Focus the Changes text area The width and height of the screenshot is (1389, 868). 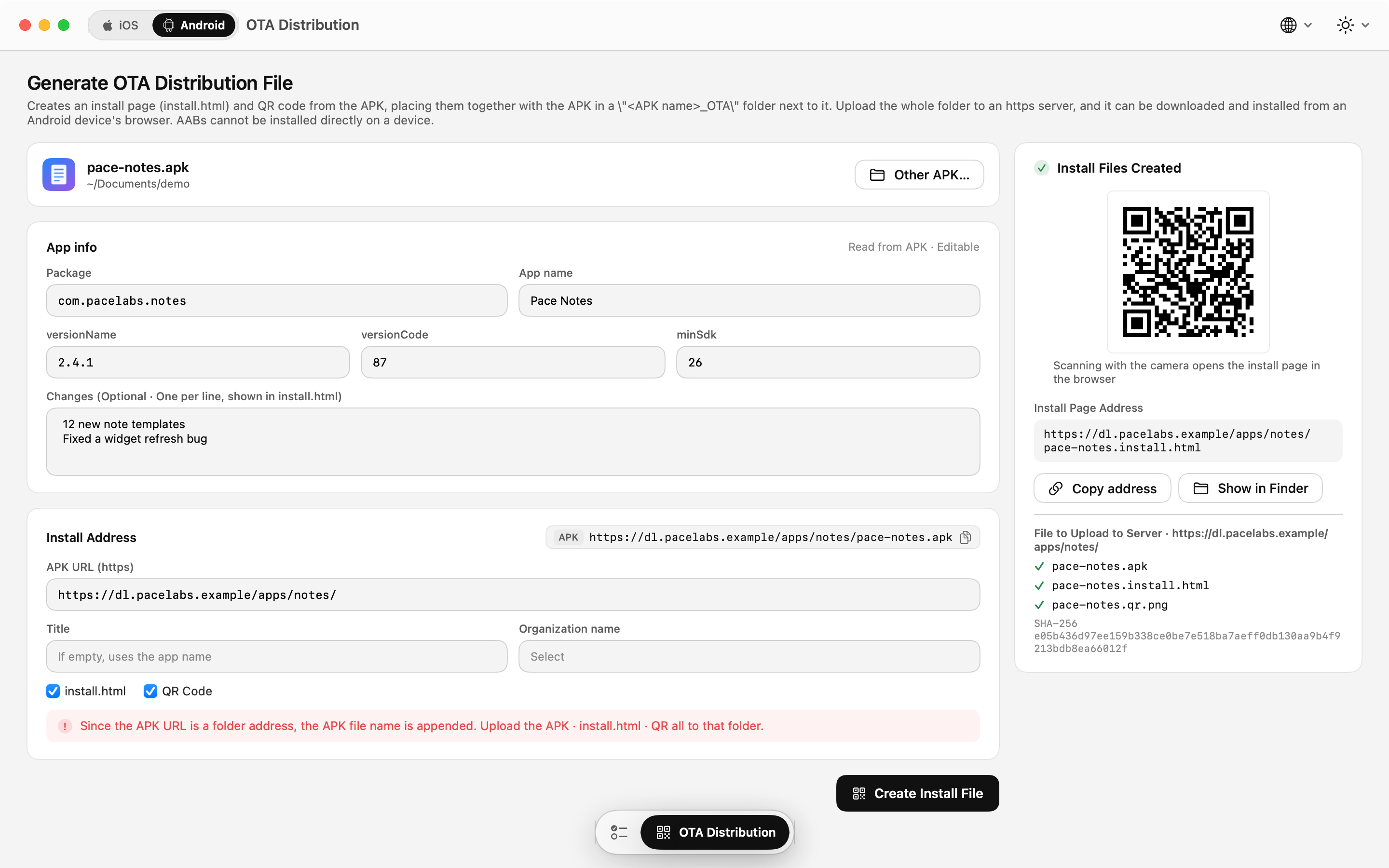pos(513,441)
